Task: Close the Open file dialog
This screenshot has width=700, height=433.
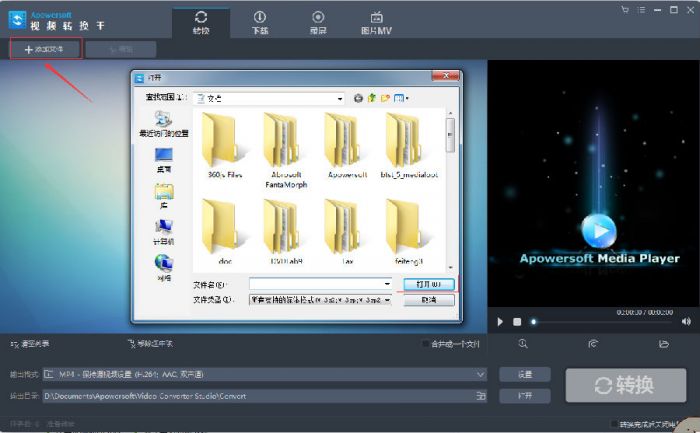Action: tap(445, 76)
